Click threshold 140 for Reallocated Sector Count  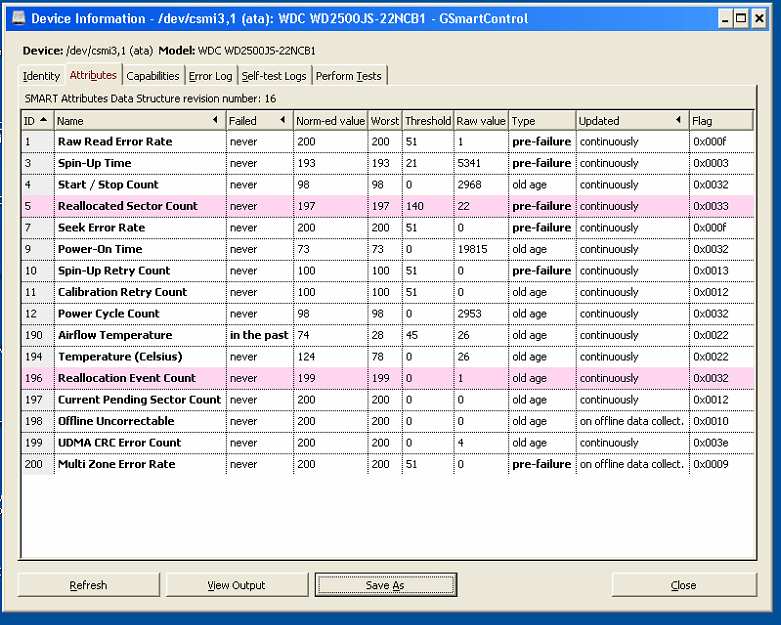click(414, 206)
